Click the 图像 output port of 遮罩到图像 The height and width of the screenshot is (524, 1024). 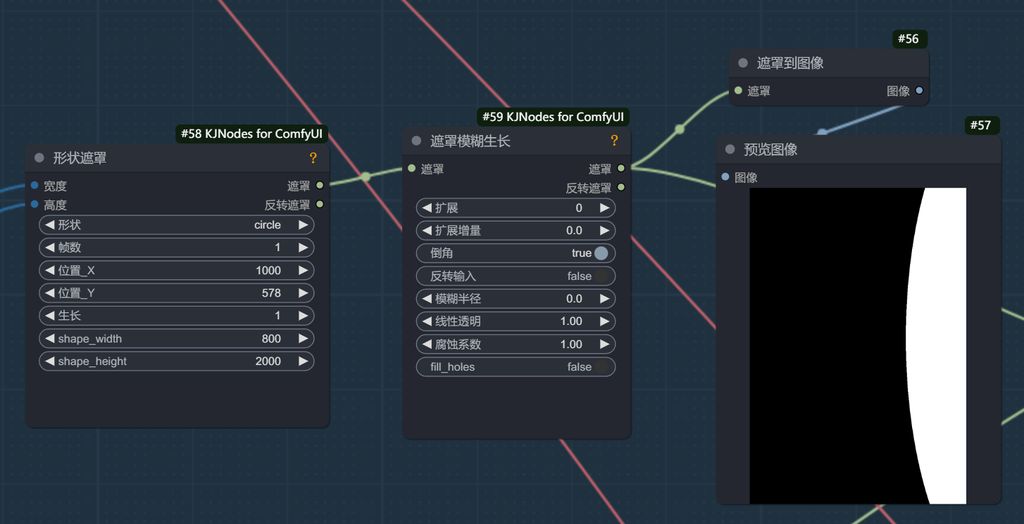click(919, 91)
